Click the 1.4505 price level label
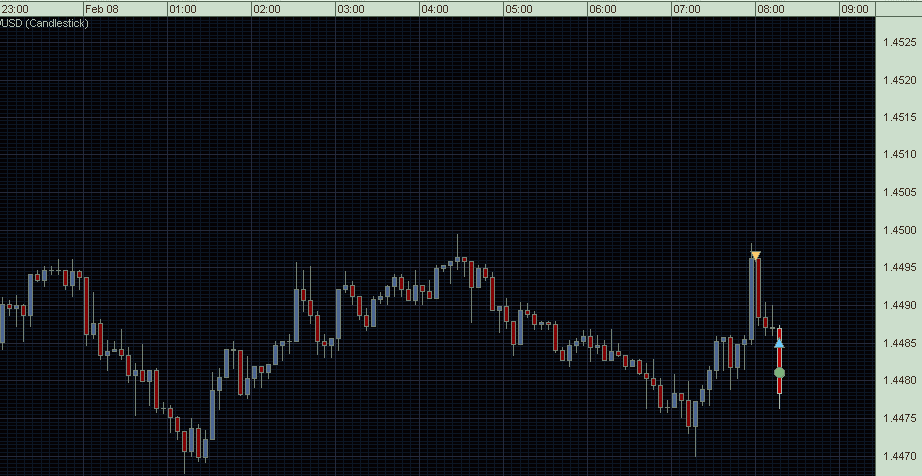This screenshot has height=476, width=922. (900, 192)
